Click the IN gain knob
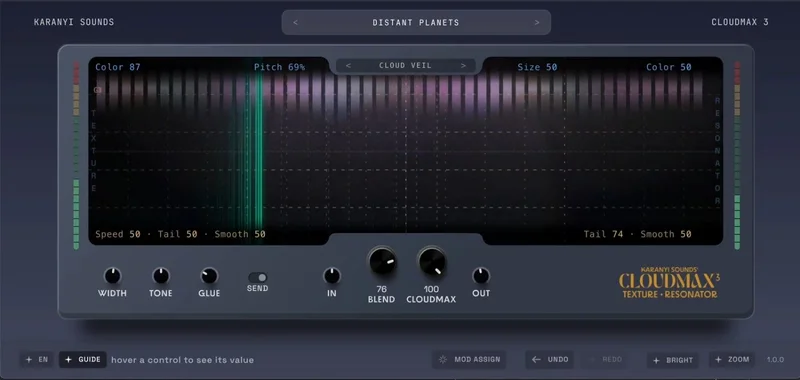The width and height of the screenshot is (800, 380). coord(332,276)
